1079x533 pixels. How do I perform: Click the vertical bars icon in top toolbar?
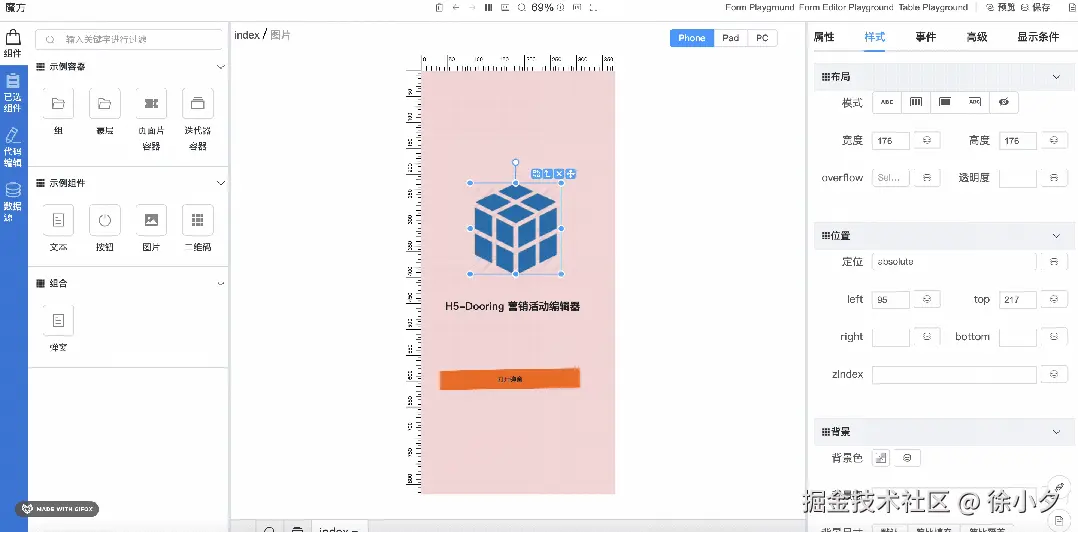pos(489,8)
